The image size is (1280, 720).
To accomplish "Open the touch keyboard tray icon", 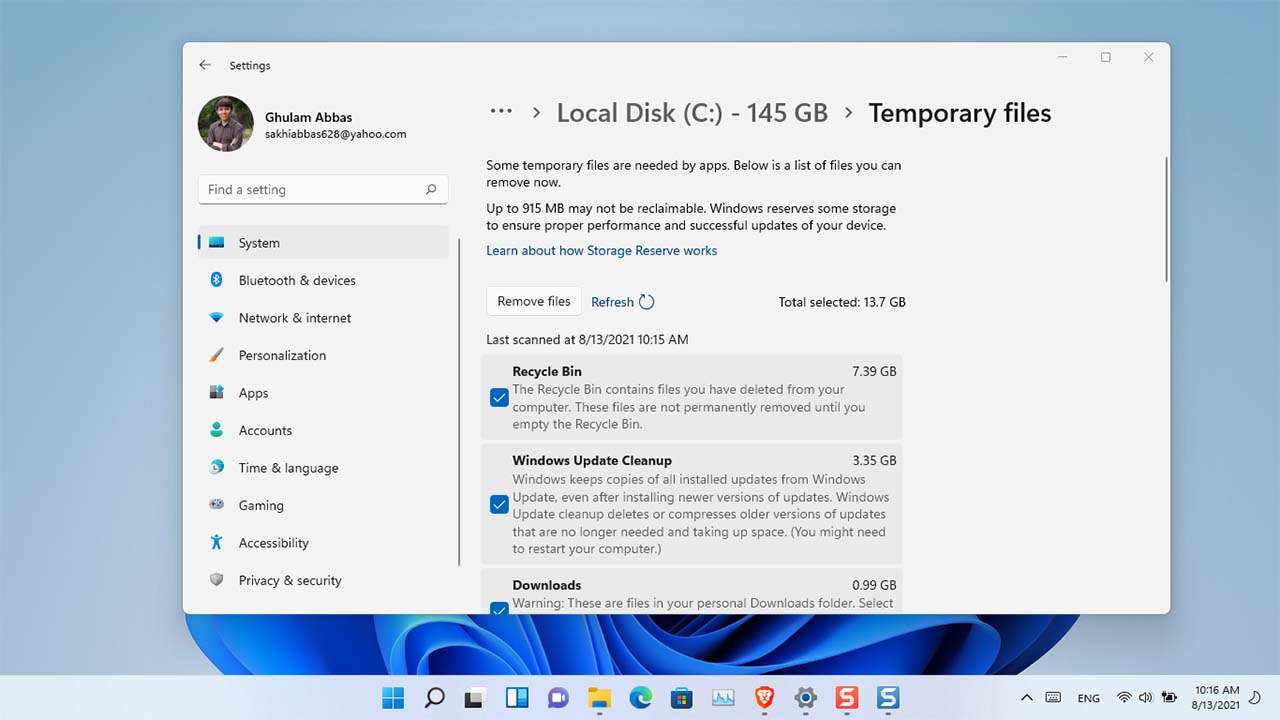I will click(x=1053, y=698).
